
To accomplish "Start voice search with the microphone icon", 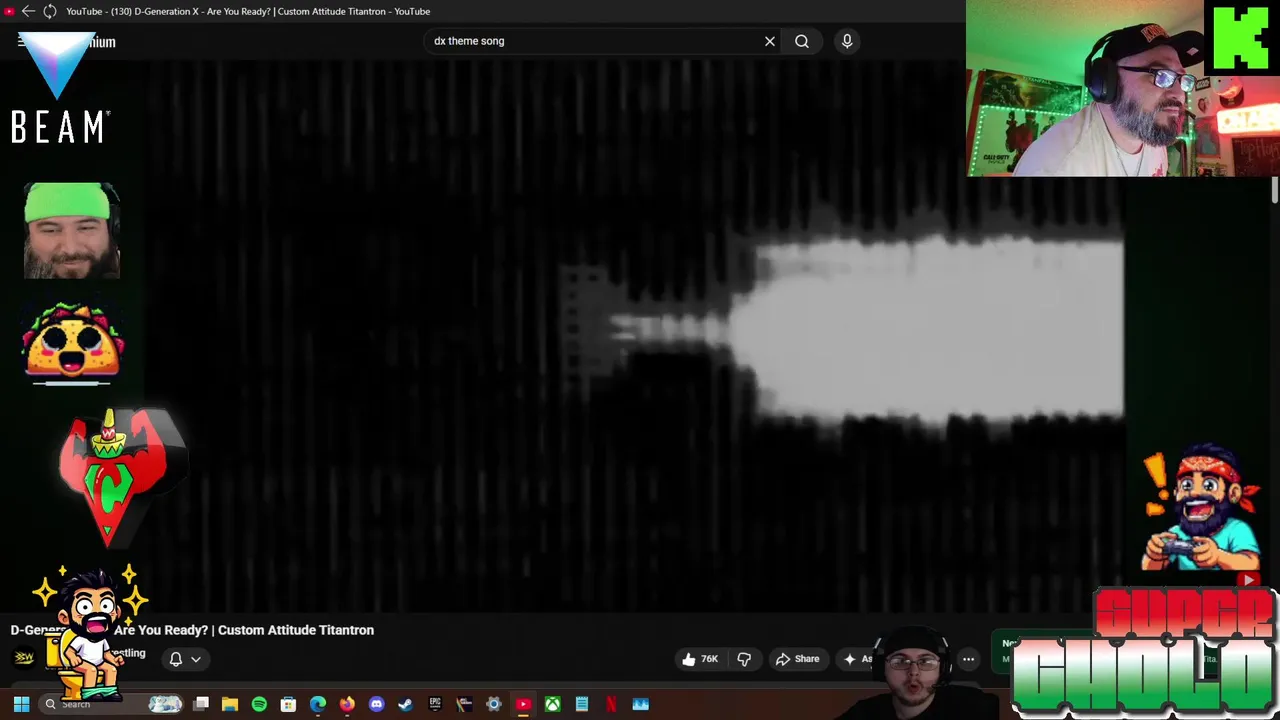I will click(x=847, y=41).
